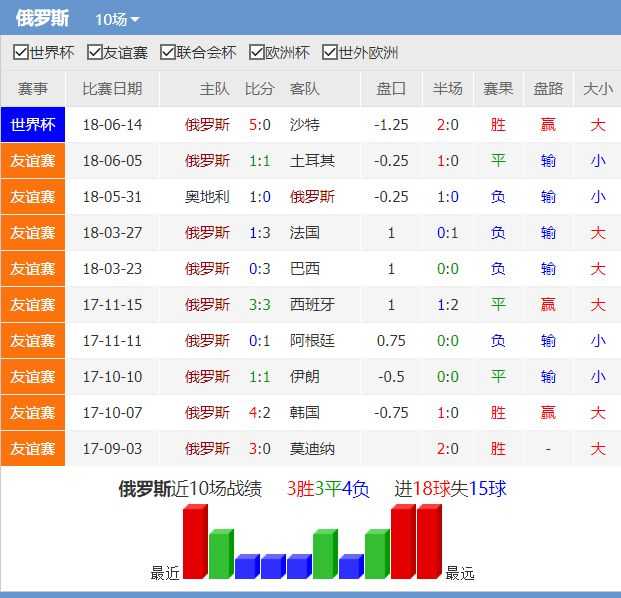The height and width of the screenshot is (598, 621).
Task: Click the 盘路 column header
Action: [548, 89]
